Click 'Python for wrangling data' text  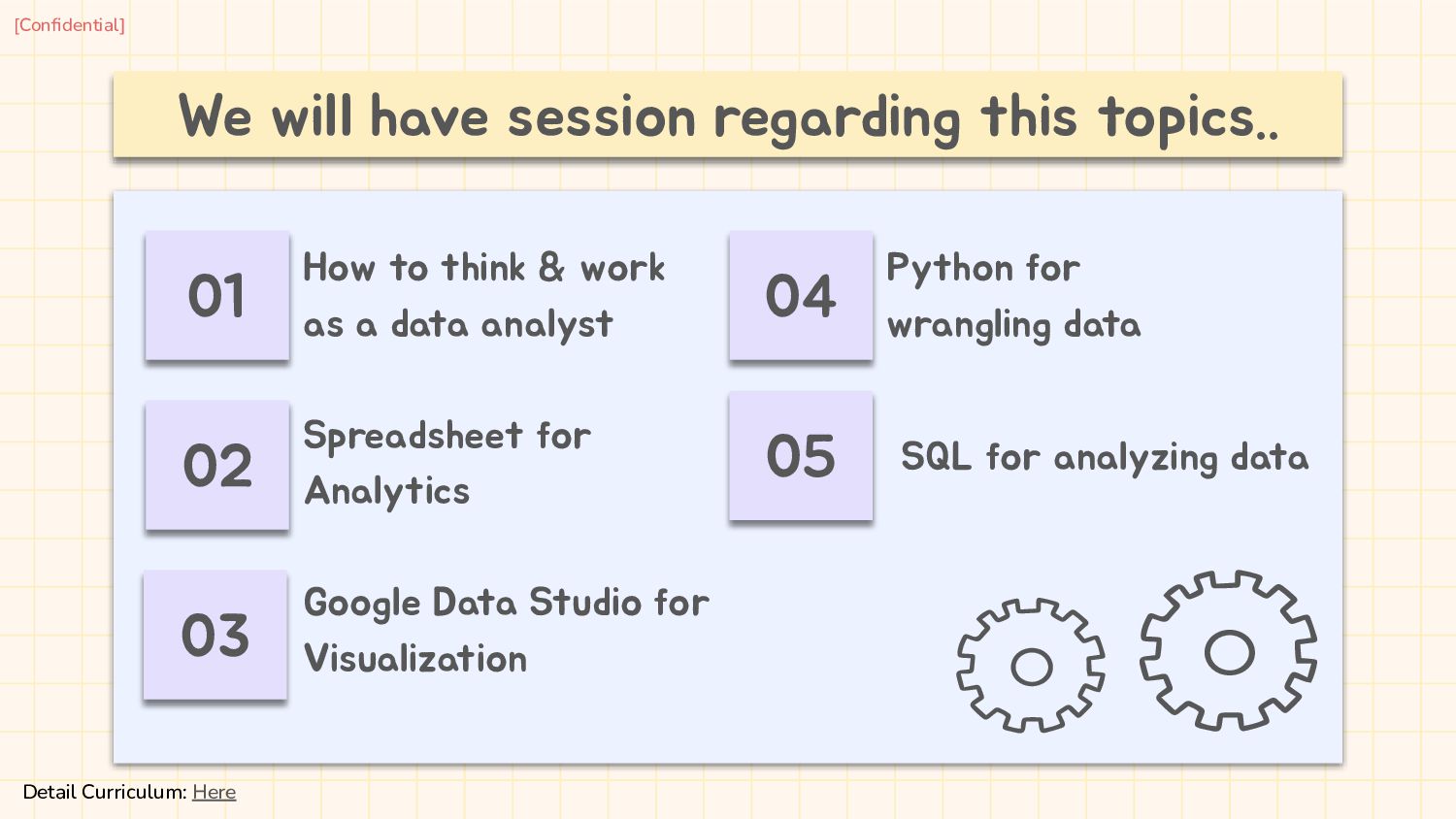tap(1012, 295)
